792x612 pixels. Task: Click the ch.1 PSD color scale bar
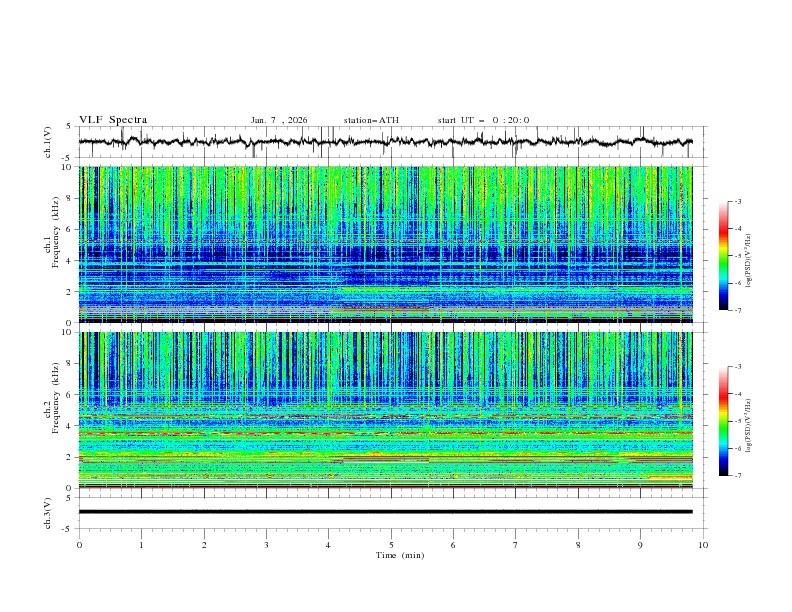[x=723, y=256]
